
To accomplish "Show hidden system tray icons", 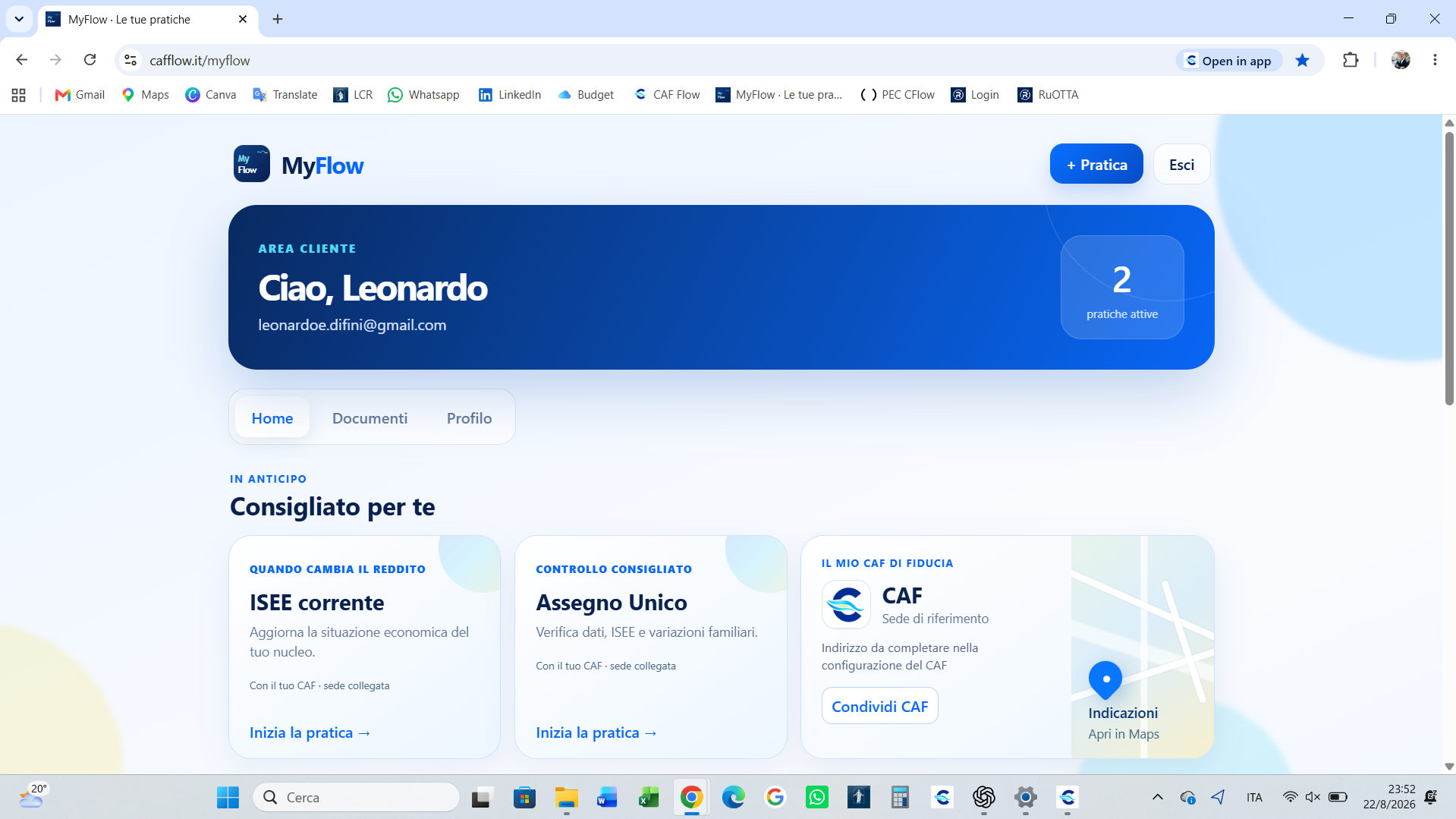I will [1157, 797].
